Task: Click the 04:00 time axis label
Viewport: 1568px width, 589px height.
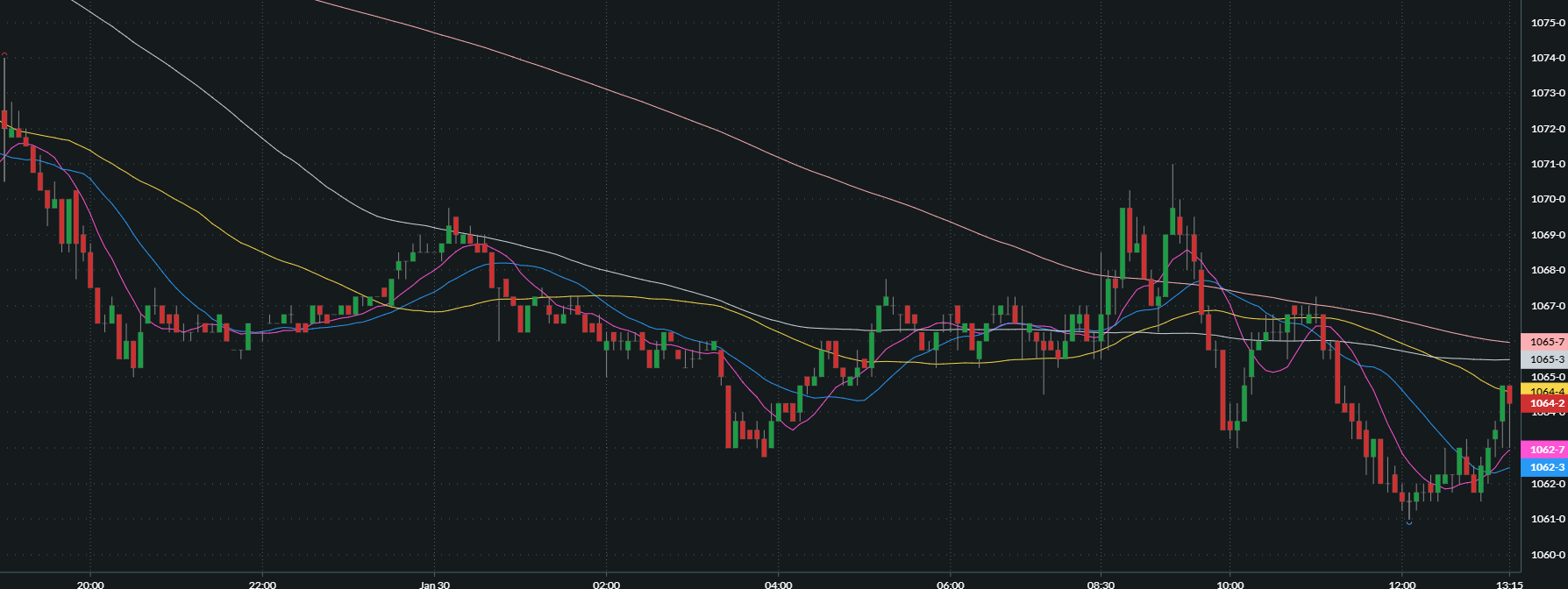Action: pos(778,585)
